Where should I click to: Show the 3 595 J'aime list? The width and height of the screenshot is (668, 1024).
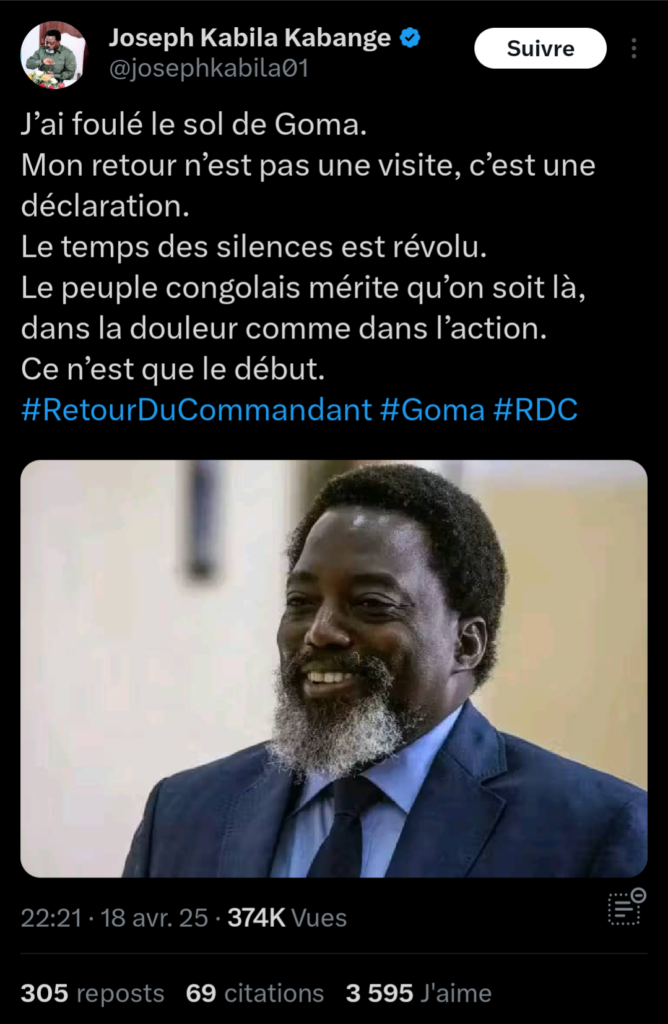tap(419, 993)
